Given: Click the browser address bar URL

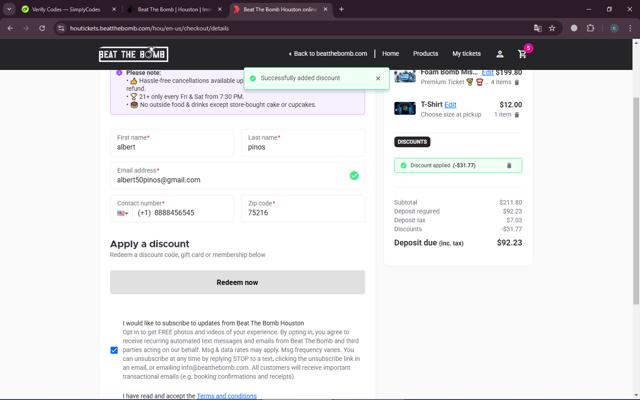Looking at the screenshot, I should 149,28.
